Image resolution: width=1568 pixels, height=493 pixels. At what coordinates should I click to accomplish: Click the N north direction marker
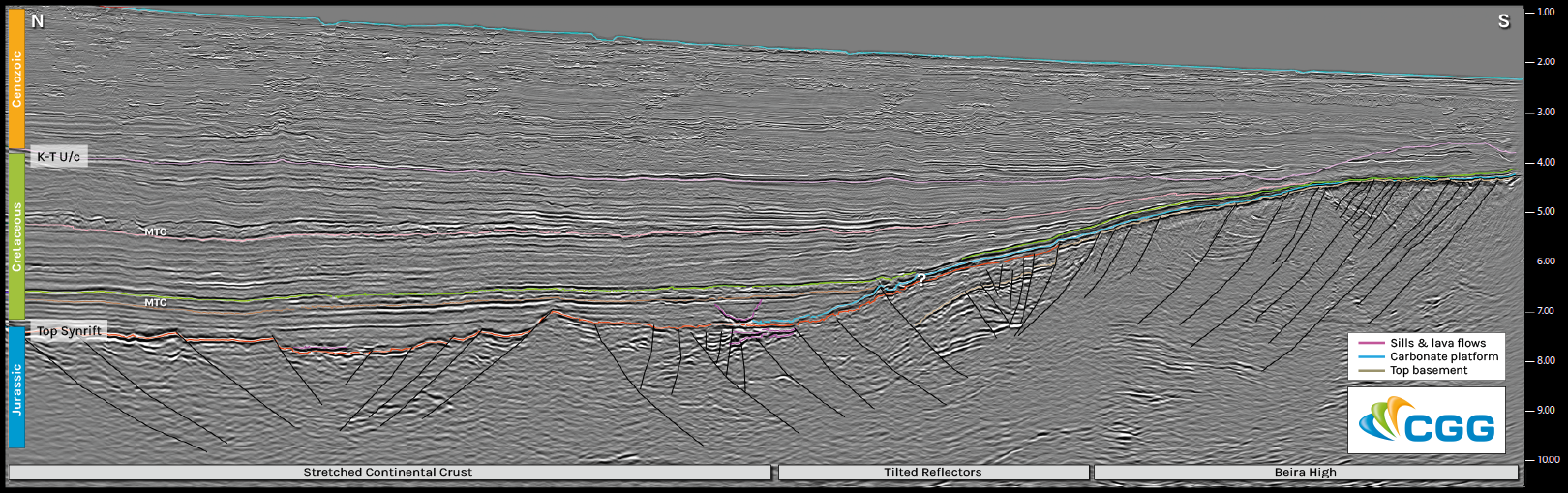coord(38,21)
